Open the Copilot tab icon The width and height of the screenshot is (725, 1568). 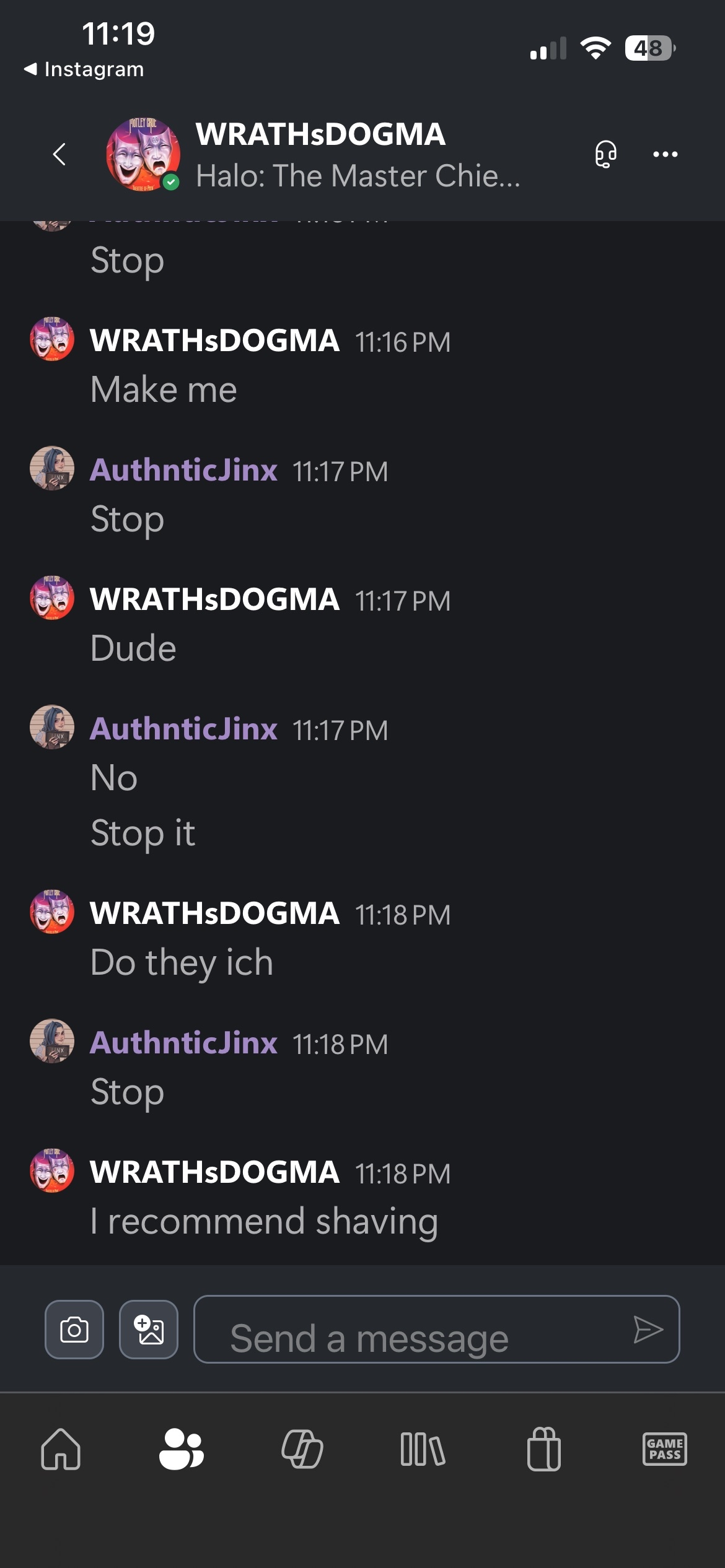[302, 1449]
